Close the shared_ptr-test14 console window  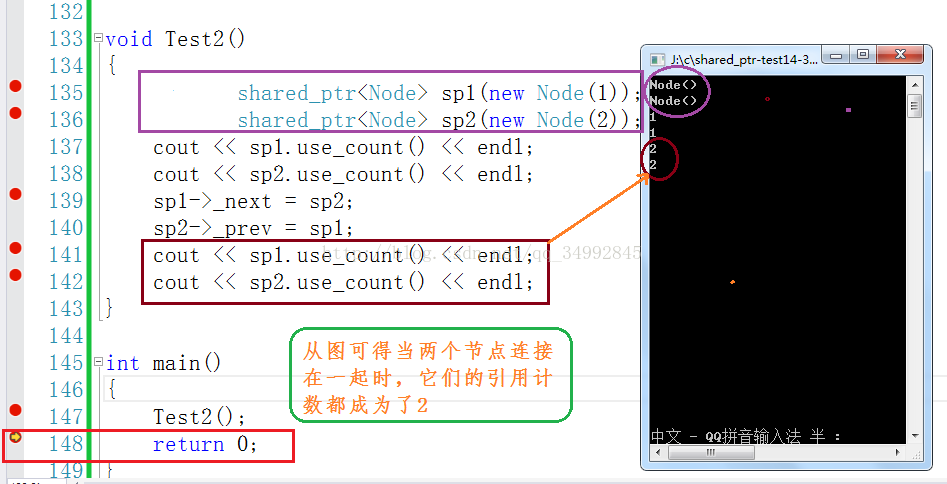(x=900, y=55)
